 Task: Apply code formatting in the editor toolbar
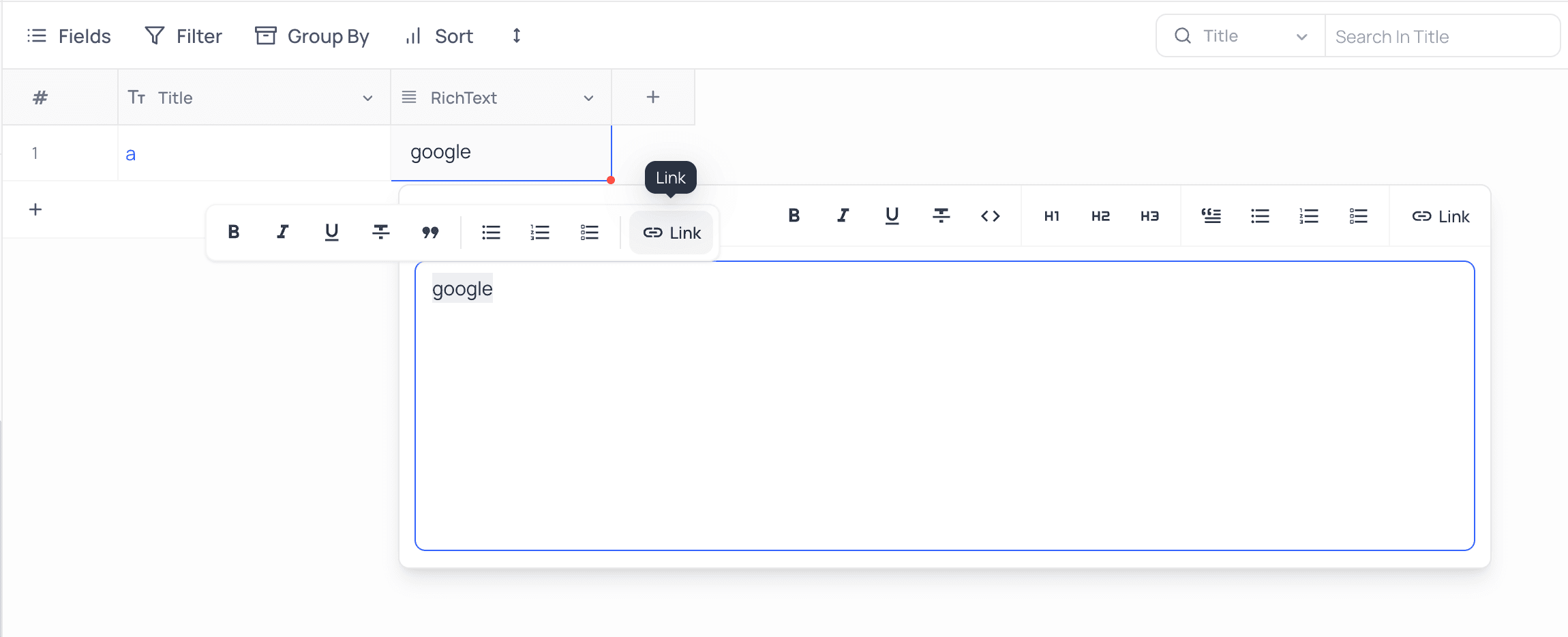click(x=991, y=216)
